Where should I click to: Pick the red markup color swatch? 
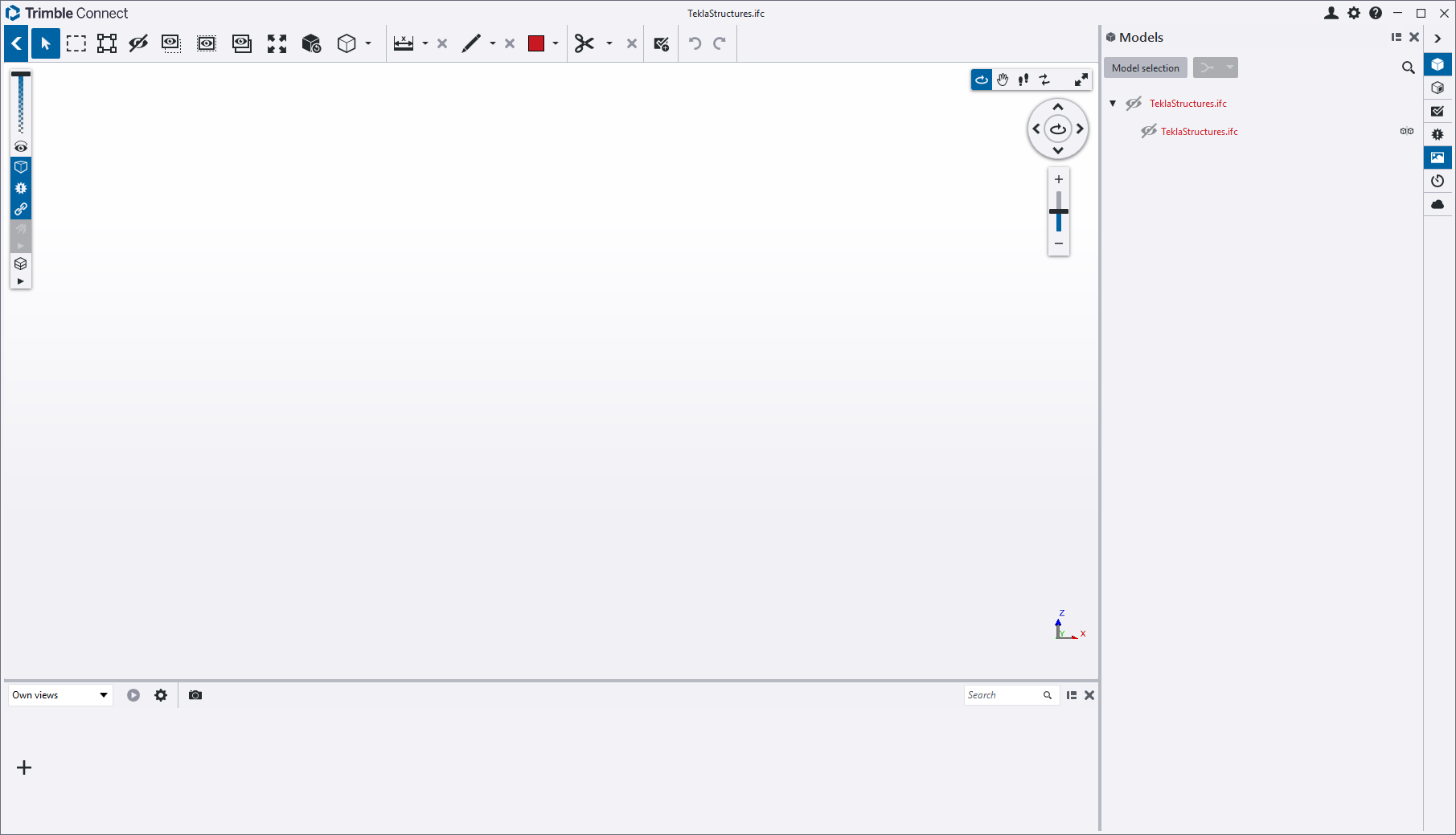536,43
